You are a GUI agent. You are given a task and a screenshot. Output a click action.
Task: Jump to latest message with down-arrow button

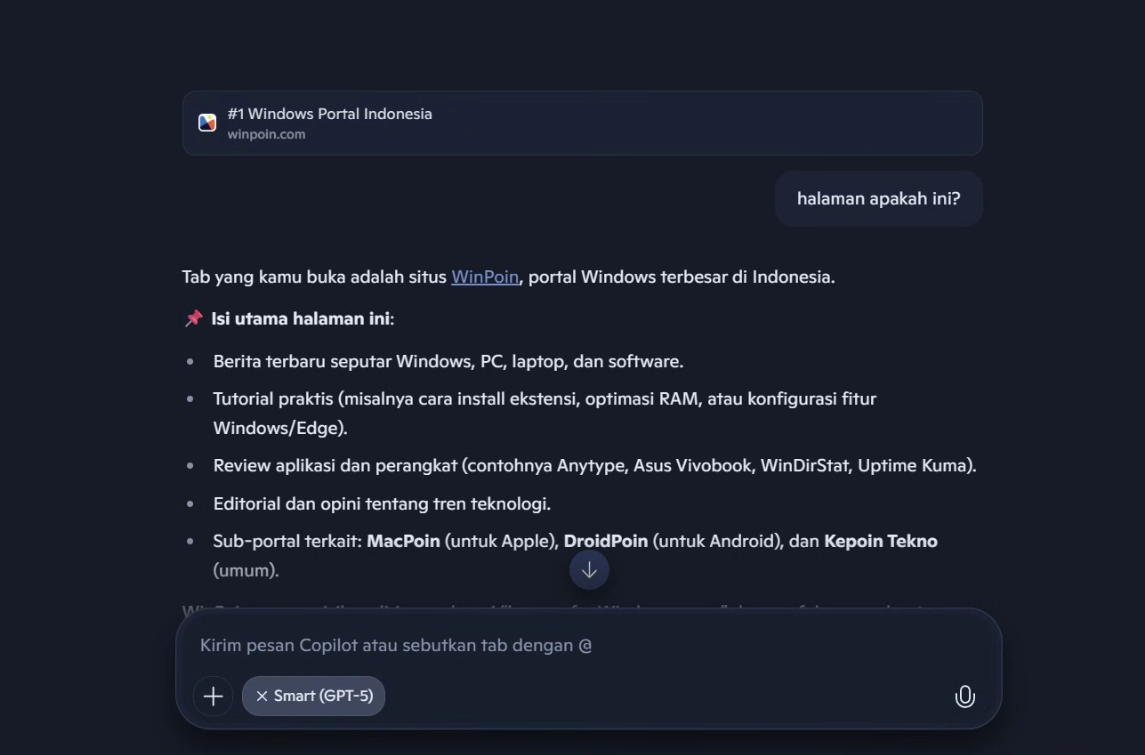(589, 570)
